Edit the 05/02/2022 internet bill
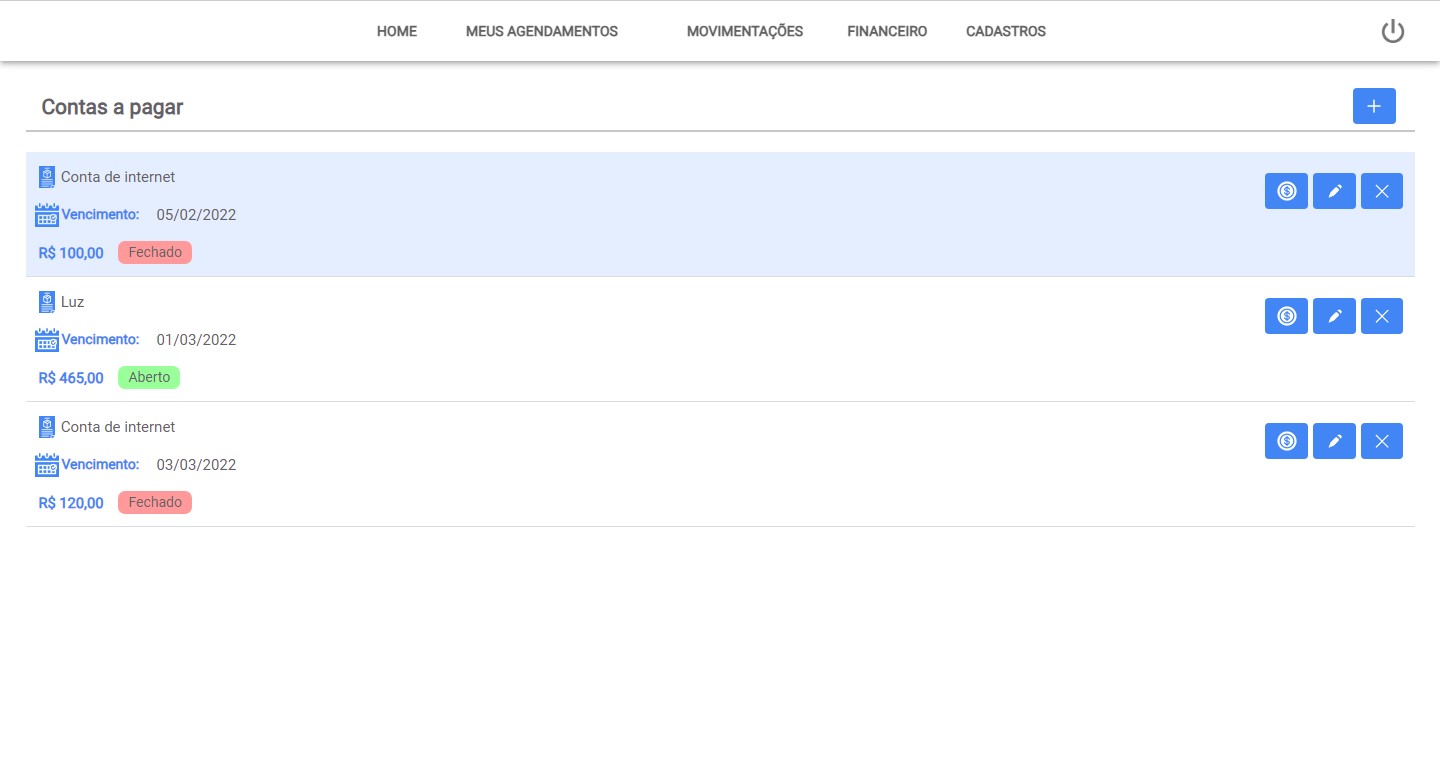The image size is (1440, 771). coord(1334,191)
